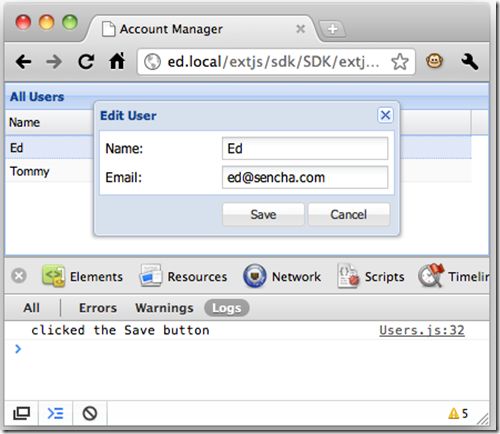This screenshot has height=434, width=500.
Task: Filter console by Warnings
Action: (164, 308)
